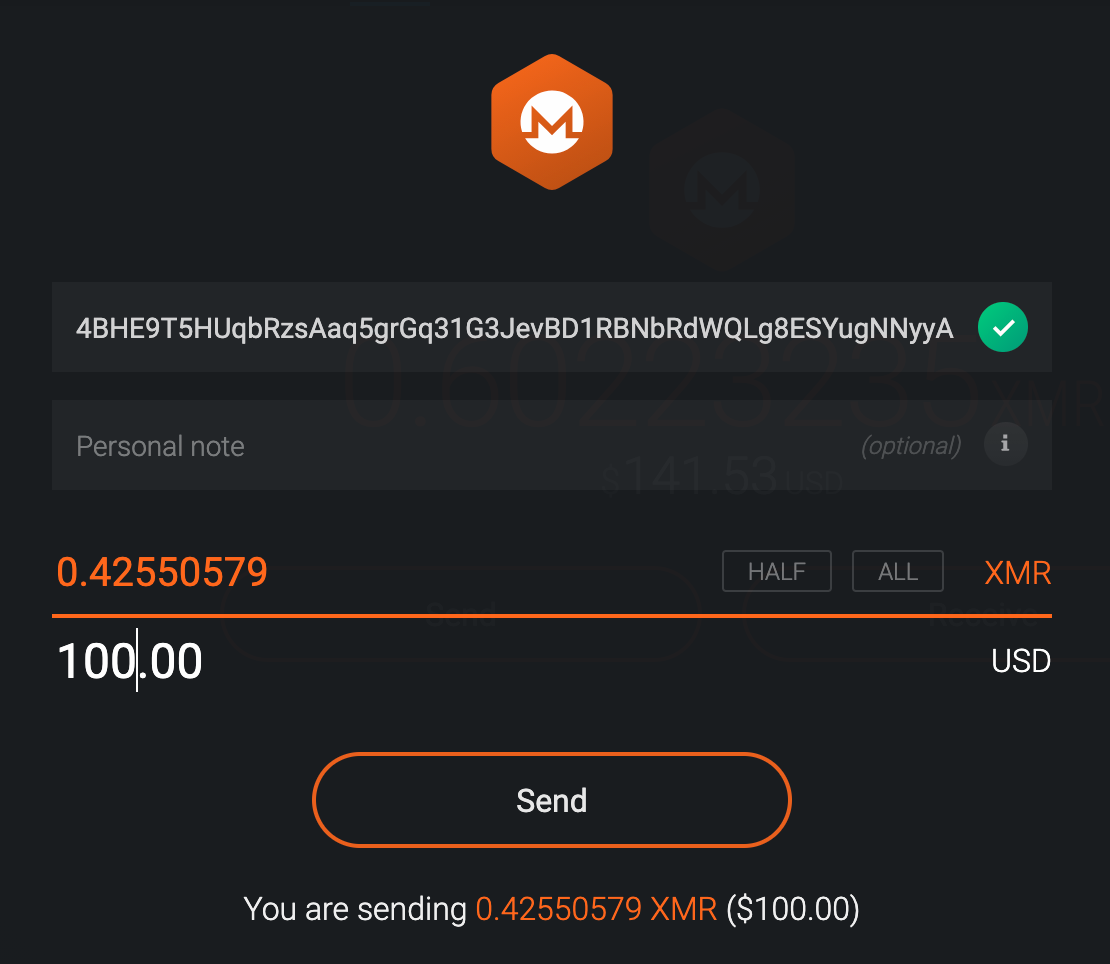
Task: Click the (optional) hint in the note field
Action: click(910, 446)
